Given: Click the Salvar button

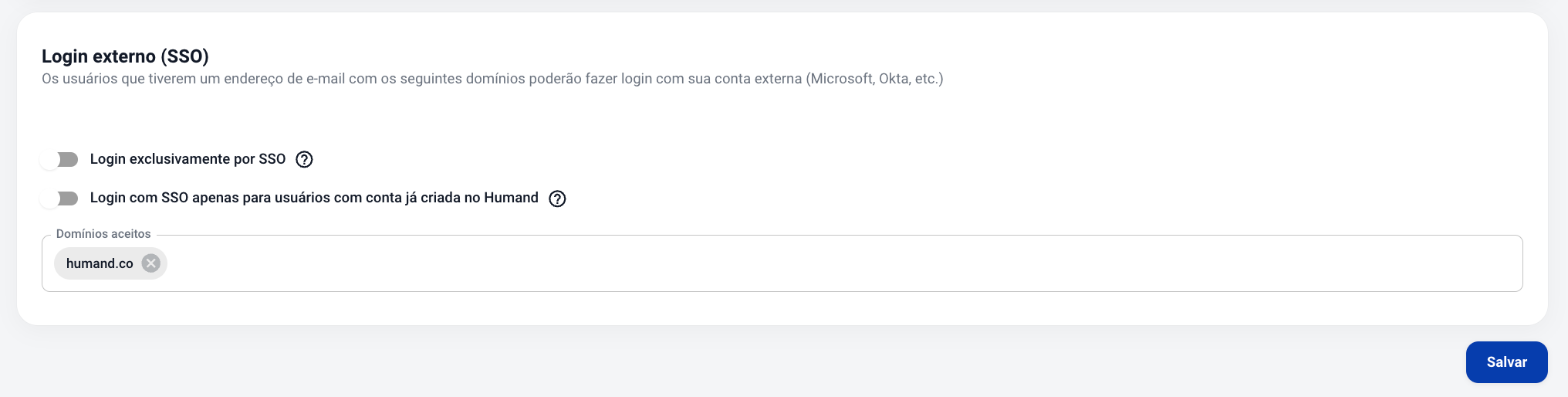Looking at the screenshot, I should coord(1506,362).
